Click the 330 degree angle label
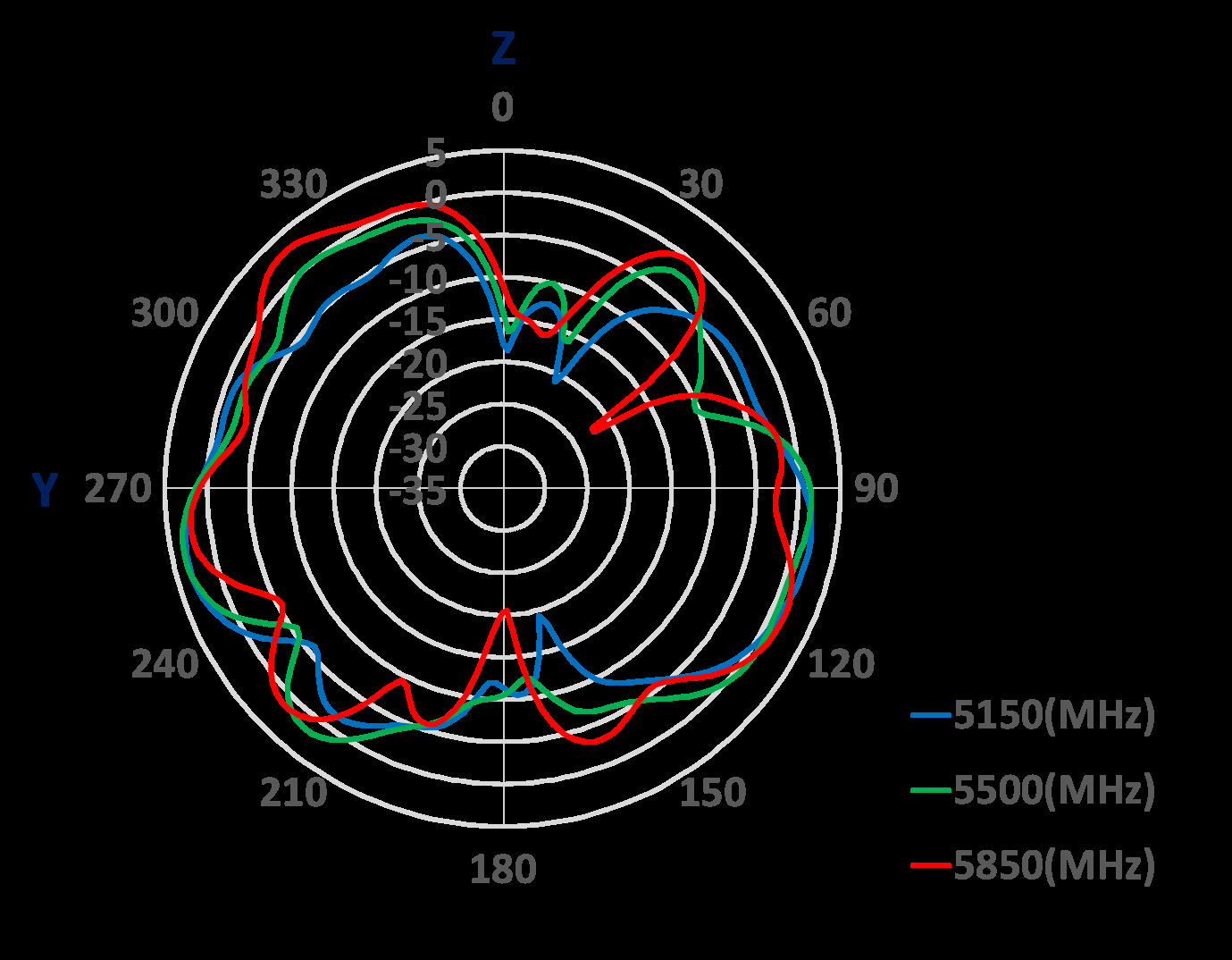Viewport: 1232px width, 960px height. [x=293, y=185]
